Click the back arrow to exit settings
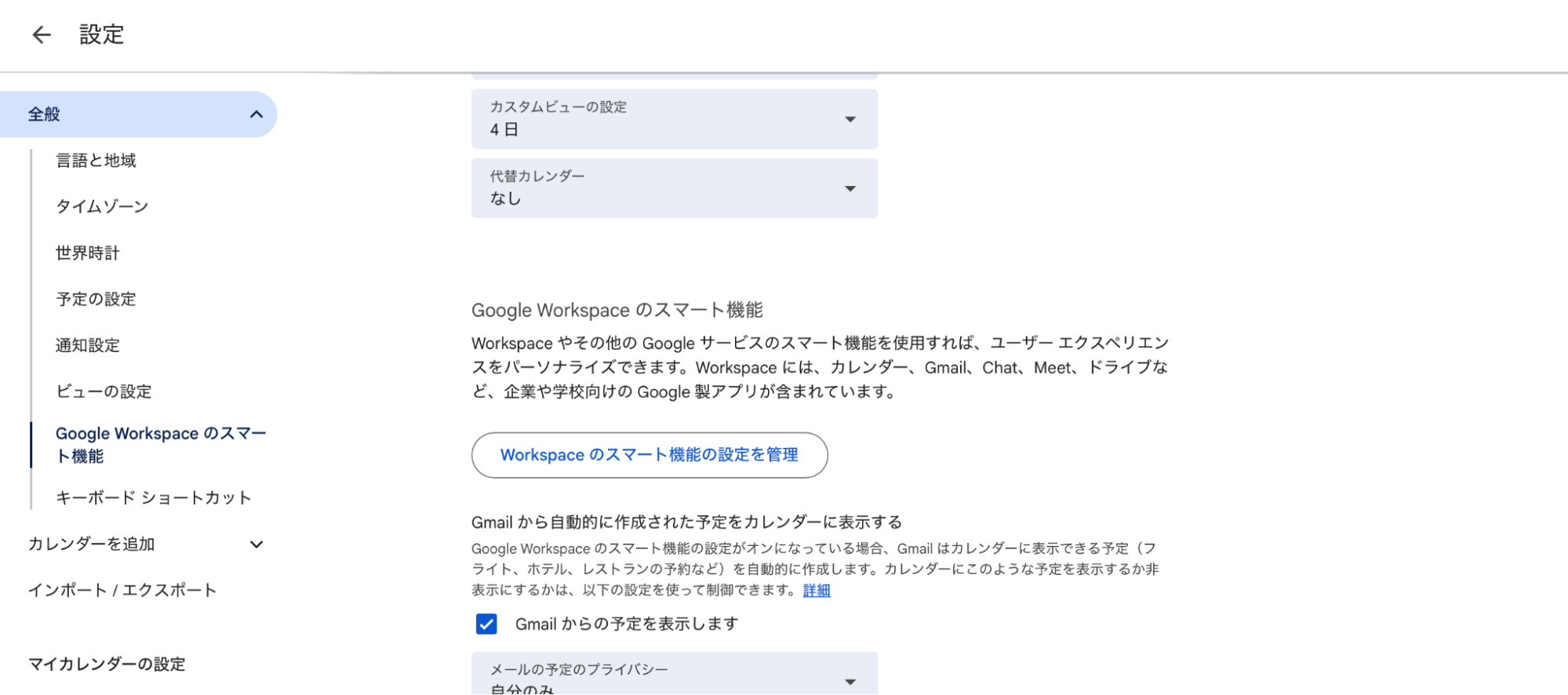1568x695 pixels. pyautogui.click(x=40, y=35)
